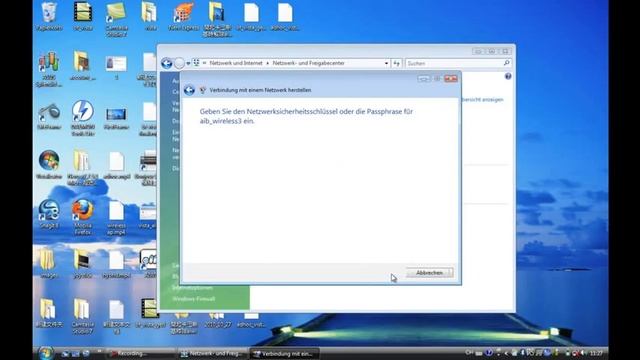This screenshot has width=640, height=360.
Task: Select 'Netzwerk und Internet' breadcrumb
Action: [236, 63]
